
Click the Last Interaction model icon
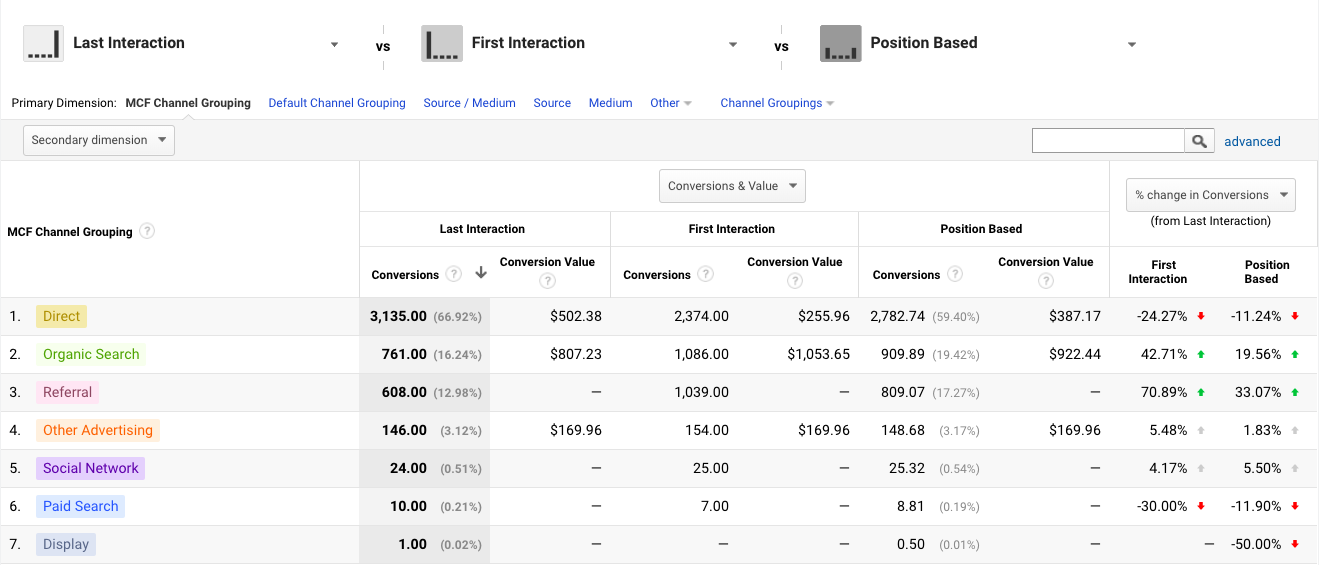click(x=43, y=44)
